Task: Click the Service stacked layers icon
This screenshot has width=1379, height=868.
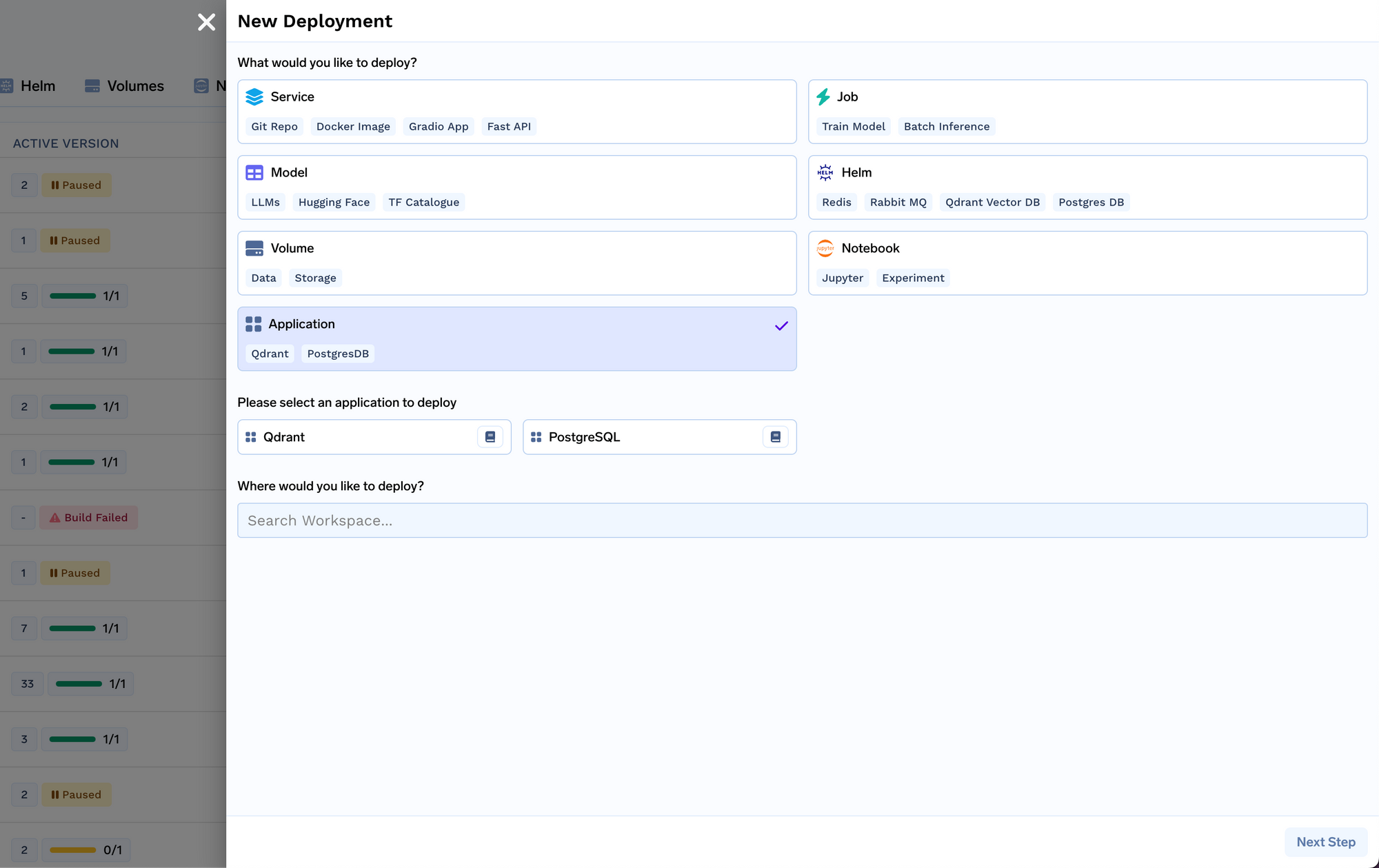Action: tap(254, 97)
